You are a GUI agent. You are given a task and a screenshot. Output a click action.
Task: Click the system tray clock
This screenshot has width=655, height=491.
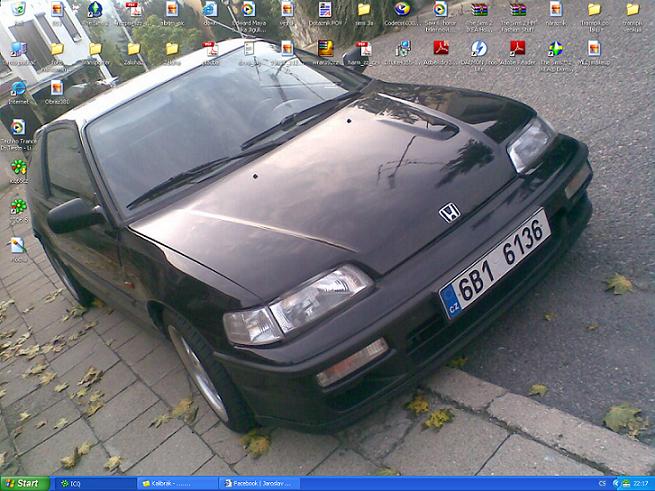[x=639, y=483]
